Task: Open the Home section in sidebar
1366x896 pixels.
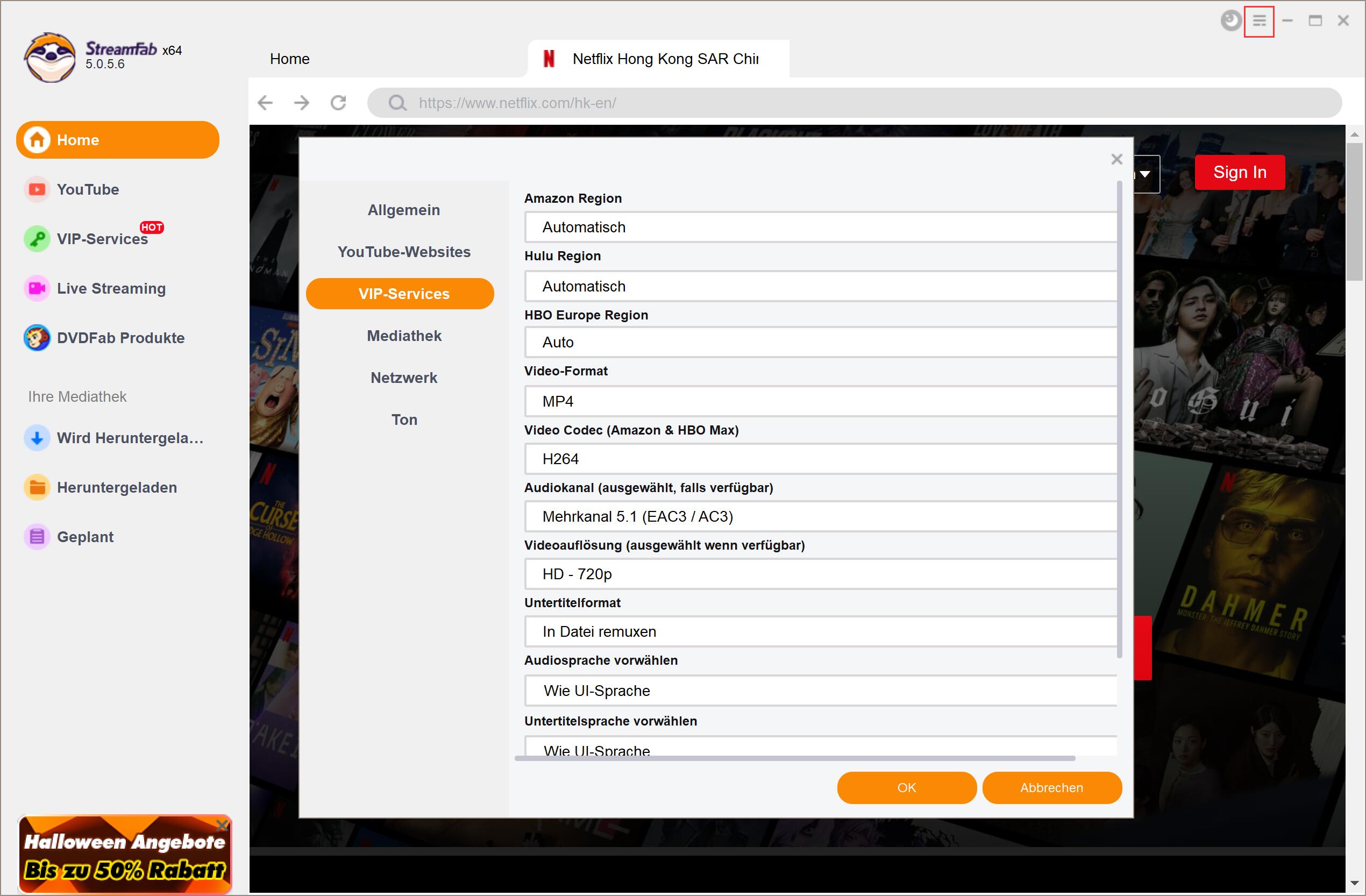Action: (x=118, y=140)
